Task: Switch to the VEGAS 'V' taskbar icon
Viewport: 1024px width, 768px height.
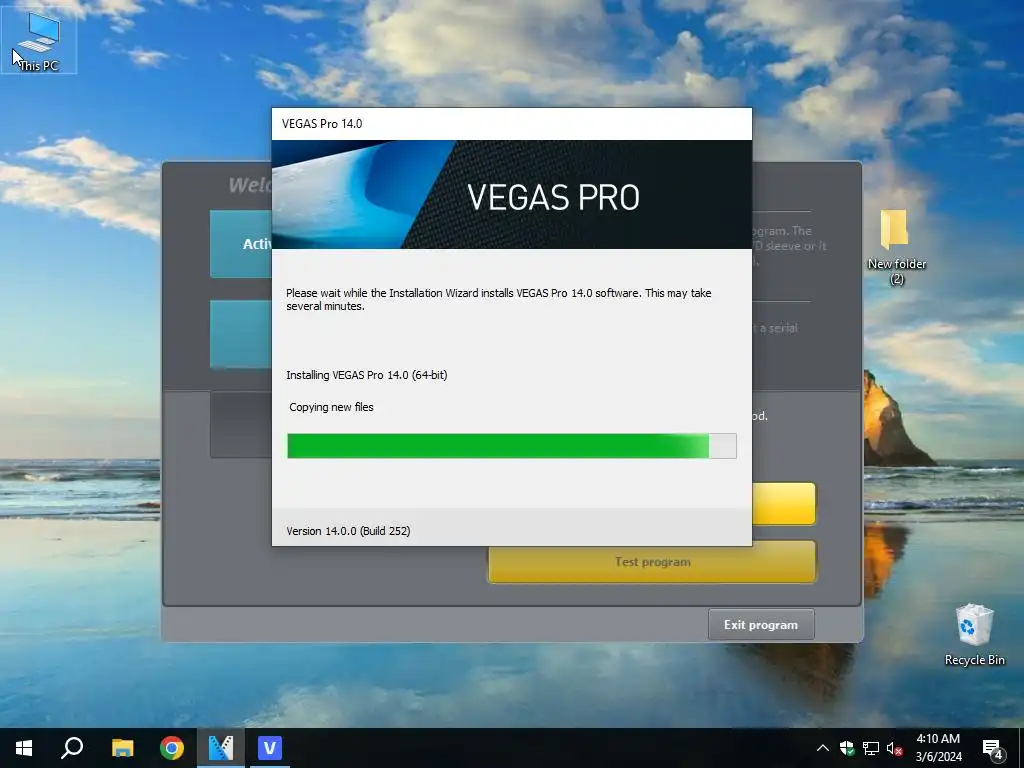Action: (x=270, y=748)
